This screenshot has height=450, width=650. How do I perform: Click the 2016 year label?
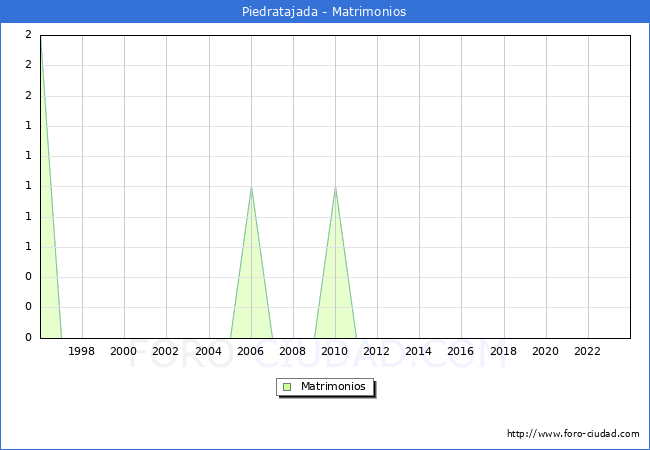(x=461, y=351)
